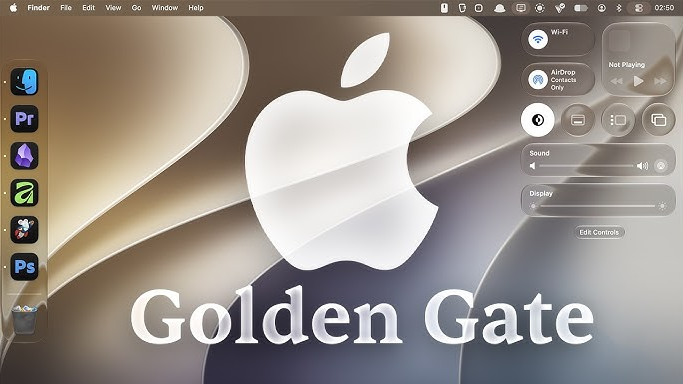This screenshot has height=384, width=683.
Task: Click the 02:50 clock in menu bar
Action: (x=664, y=8)
